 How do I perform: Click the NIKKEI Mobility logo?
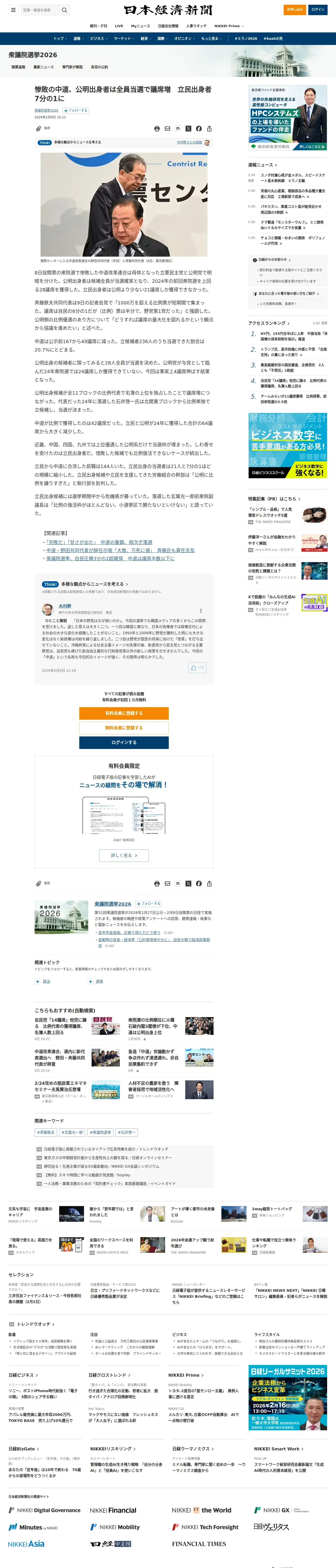(115, 1527)
